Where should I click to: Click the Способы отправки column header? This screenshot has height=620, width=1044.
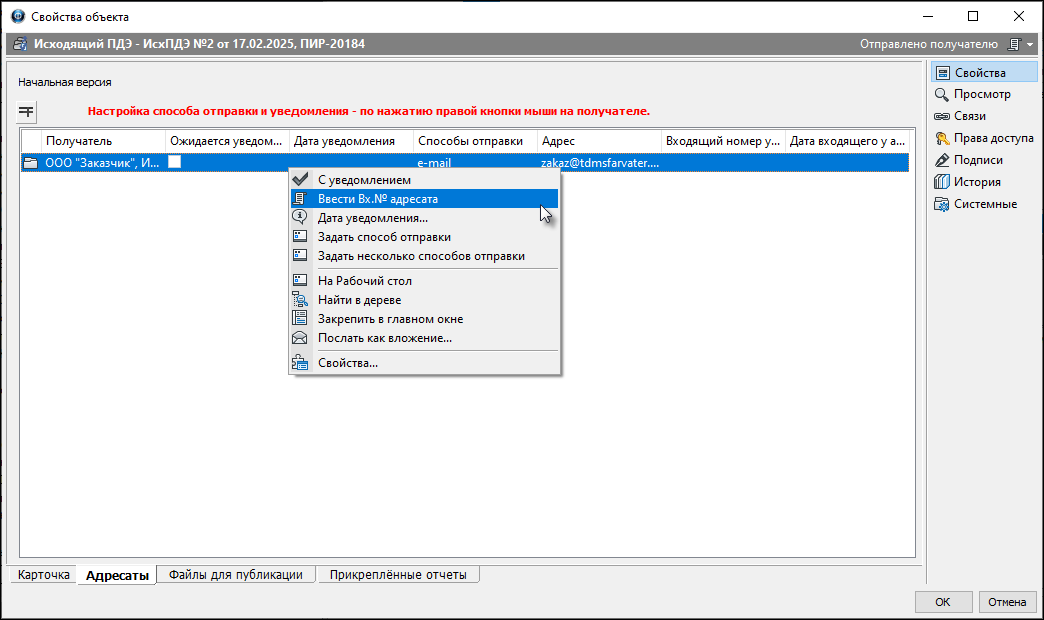(x=475, y=141)
